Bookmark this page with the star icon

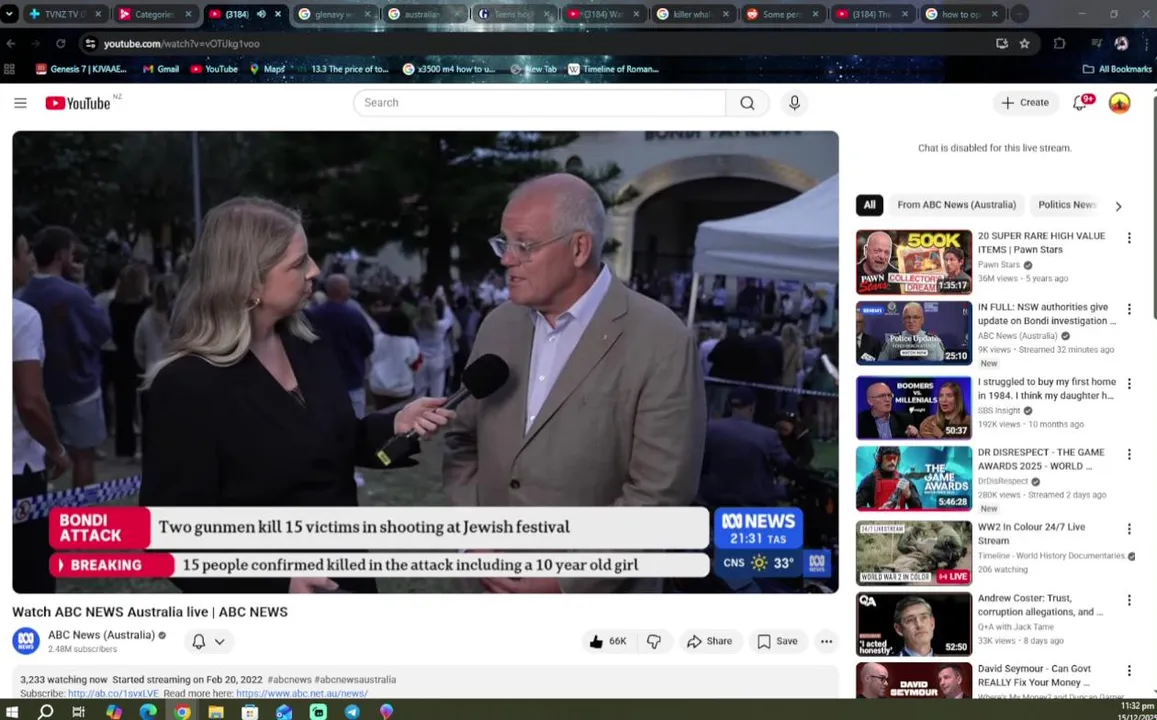(1024, 44)
